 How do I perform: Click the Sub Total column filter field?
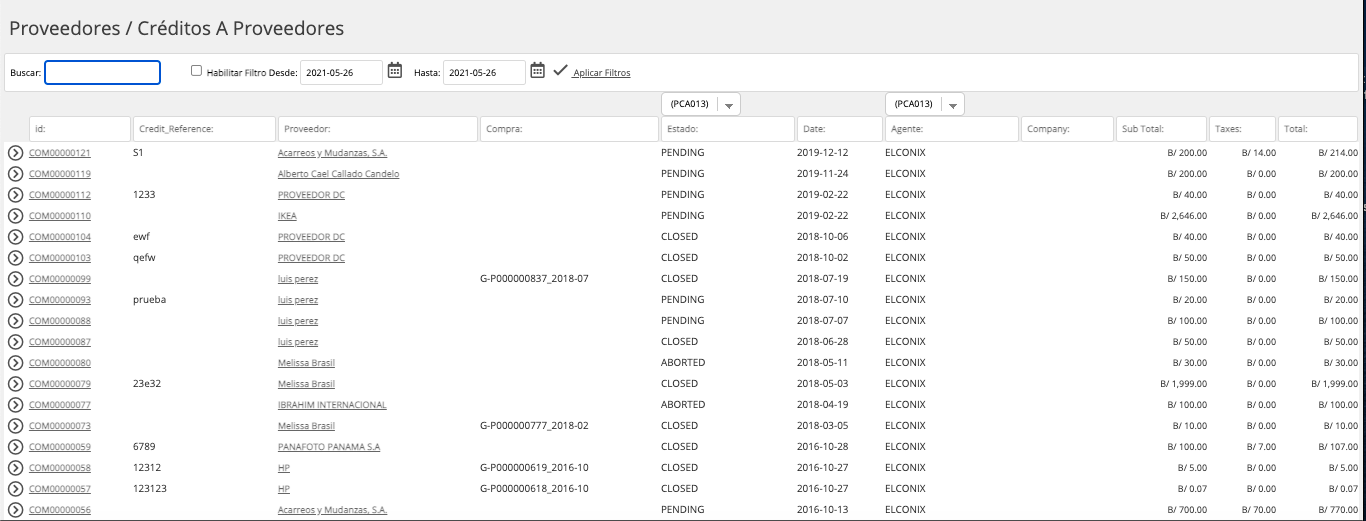click(1162, 129)
